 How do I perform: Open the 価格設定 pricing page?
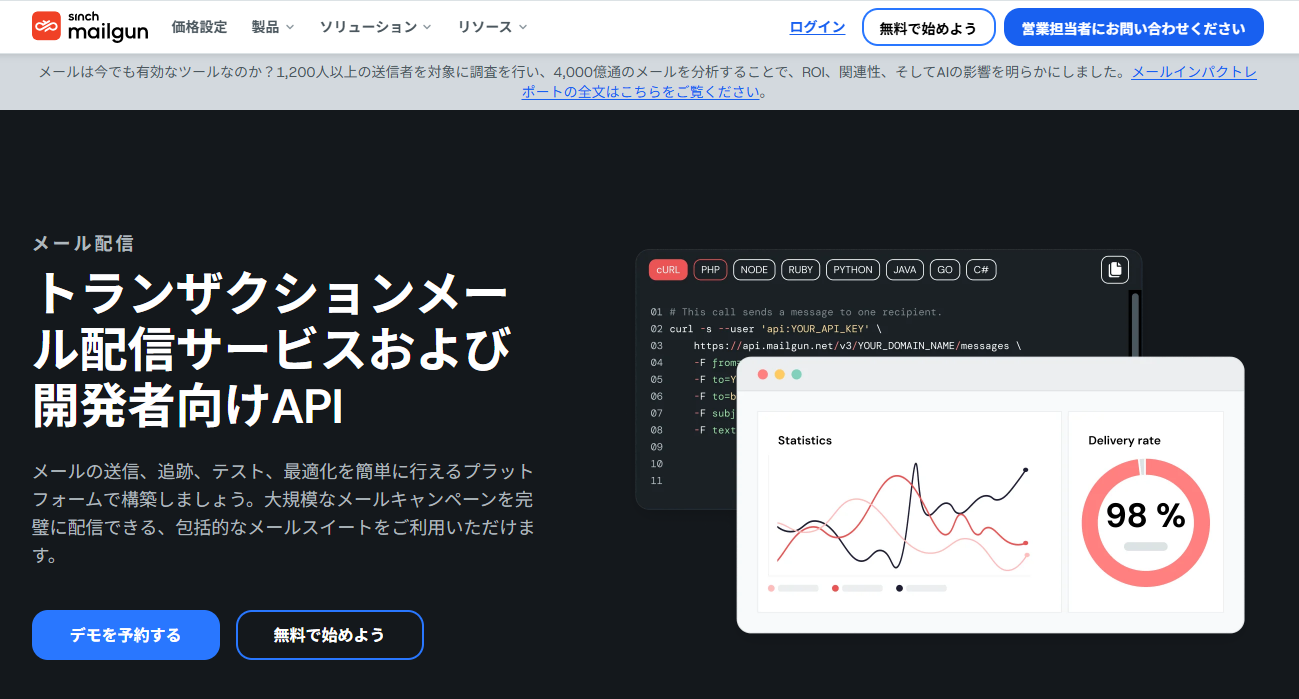pyautogui.click(x=199, y=27)
